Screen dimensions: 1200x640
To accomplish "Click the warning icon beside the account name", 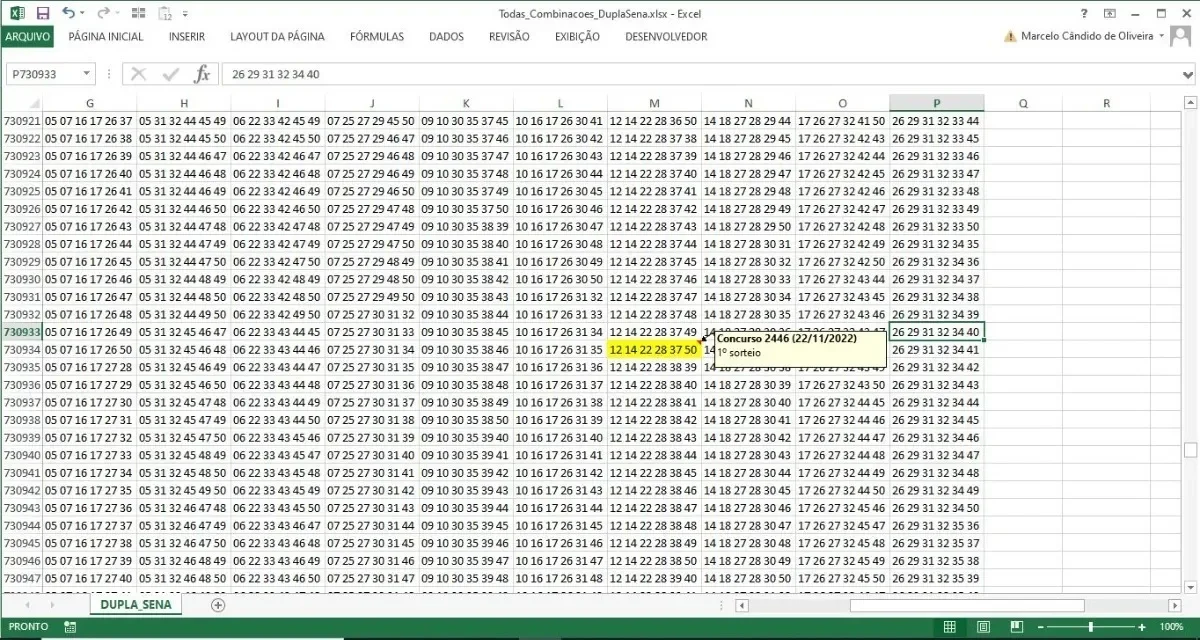I will tap(1009, 37).
